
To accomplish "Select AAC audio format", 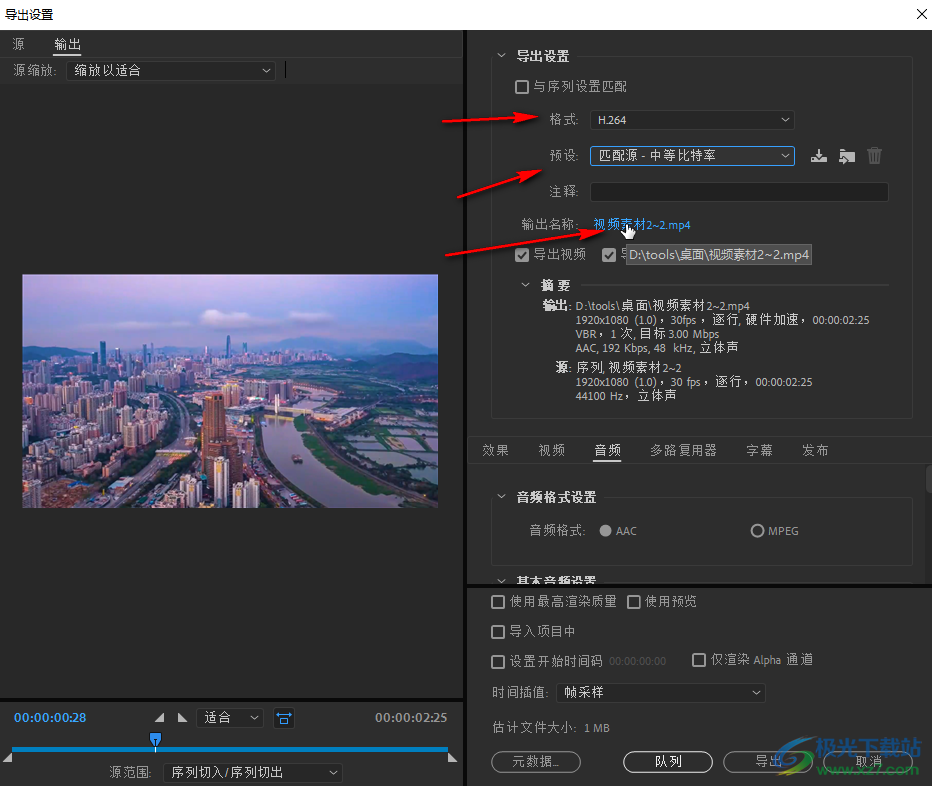I will (x=606, y=531).
